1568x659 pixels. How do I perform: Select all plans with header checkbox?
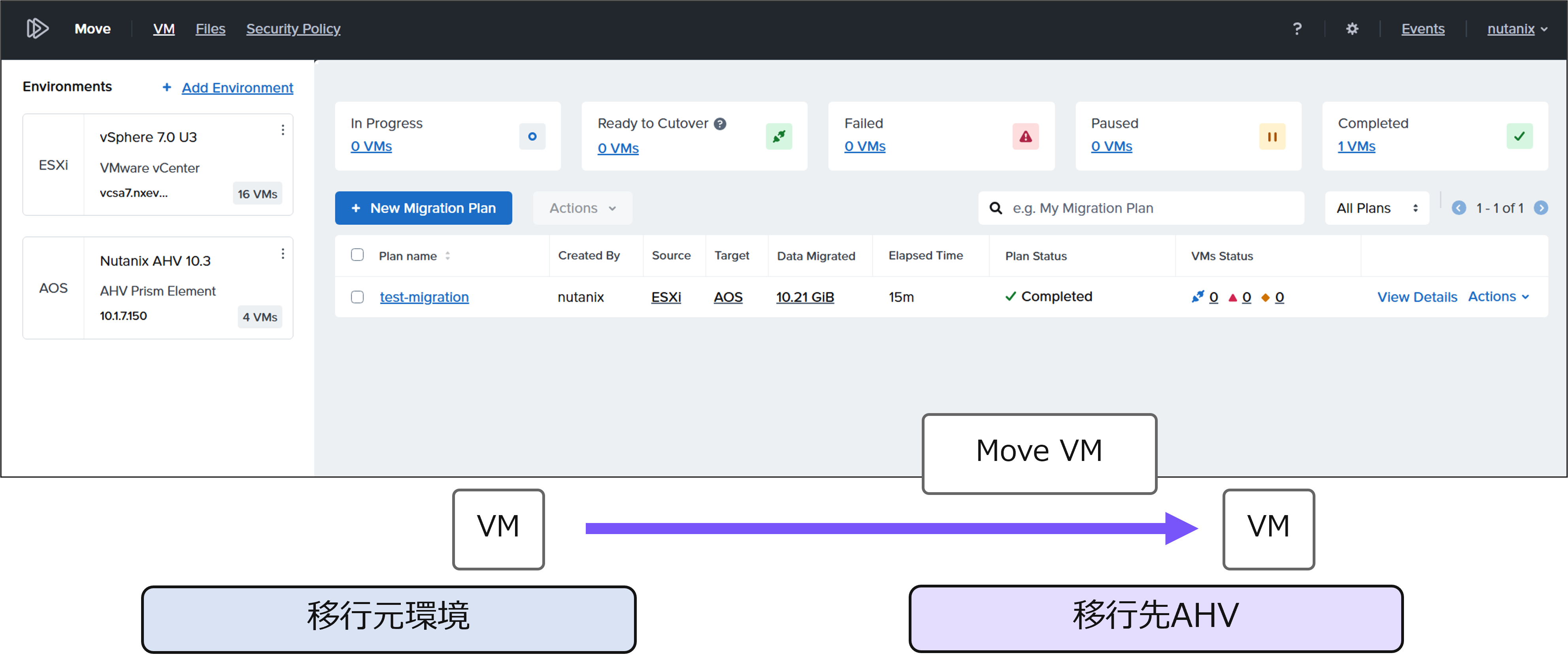357,255
